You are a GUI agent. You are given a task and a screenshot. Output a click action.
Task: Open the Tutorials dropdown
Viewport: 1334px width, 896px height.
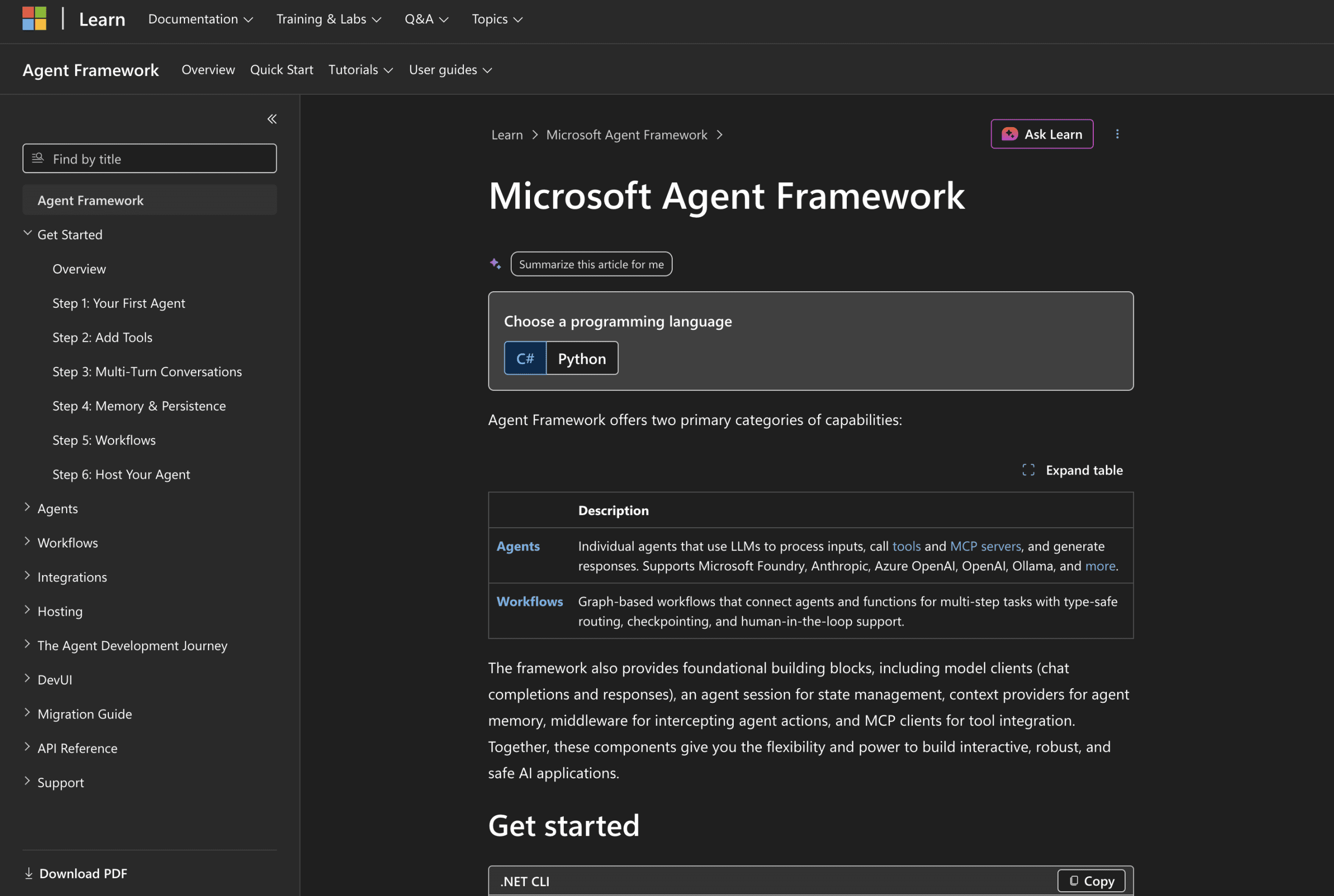coord(361,70)
